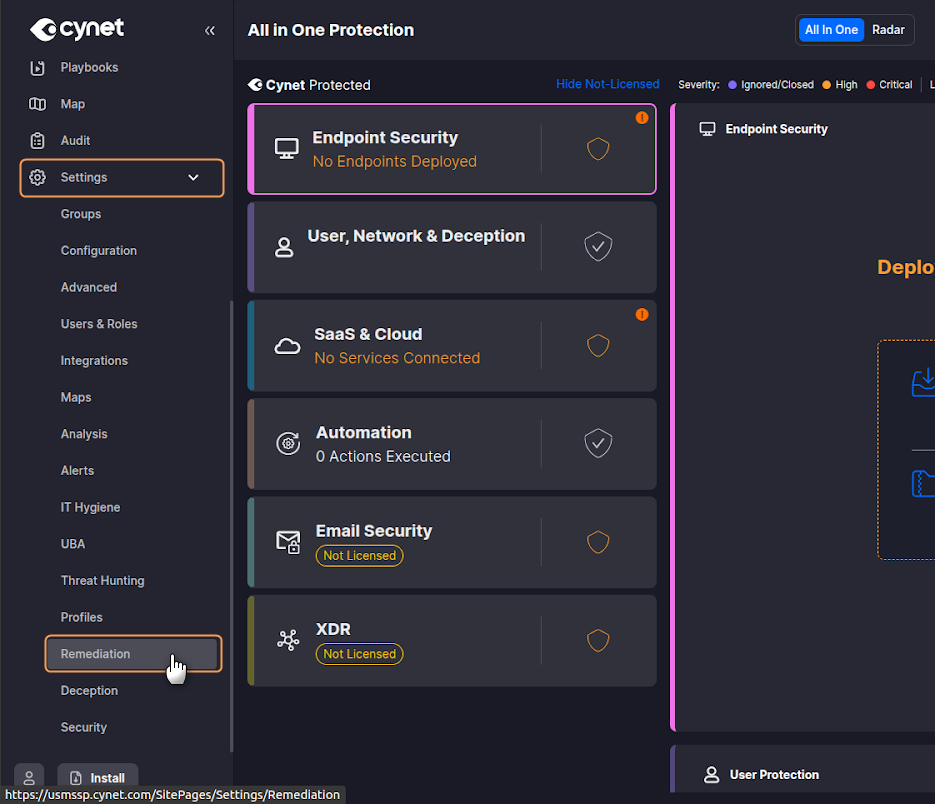Click the SaaS & Cloud cloud icon
This screenshot has height=804, width=935.
coord(288,346)
